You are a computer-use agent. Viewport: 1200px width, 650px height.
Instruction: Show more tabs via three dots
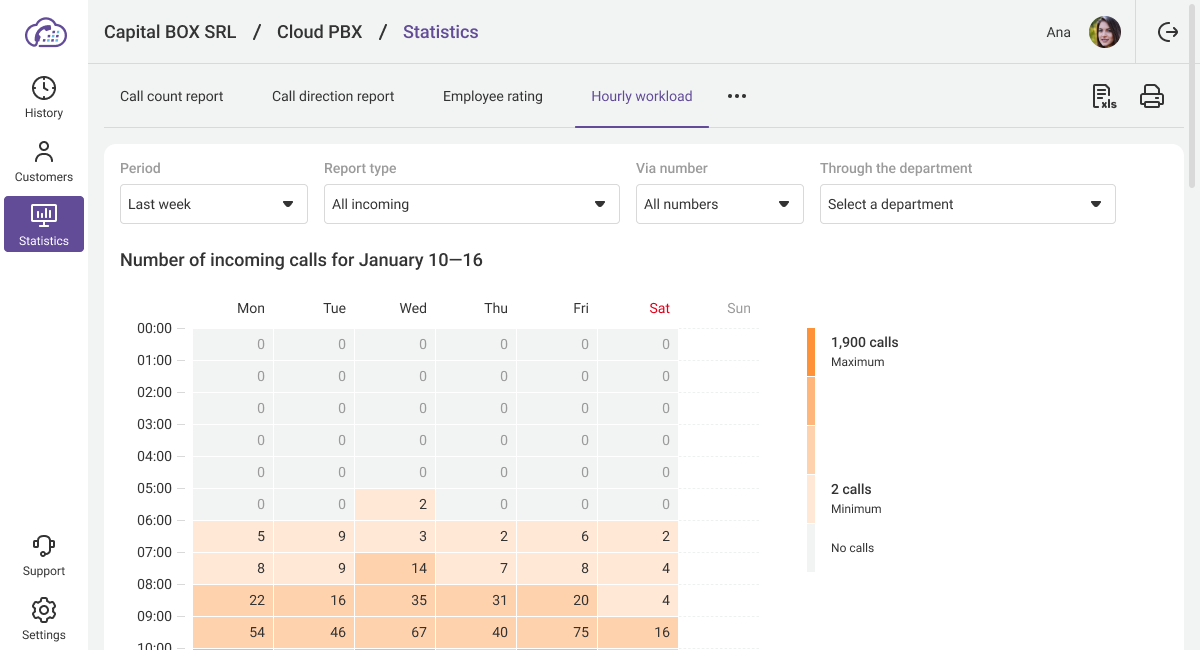(737, 97)
